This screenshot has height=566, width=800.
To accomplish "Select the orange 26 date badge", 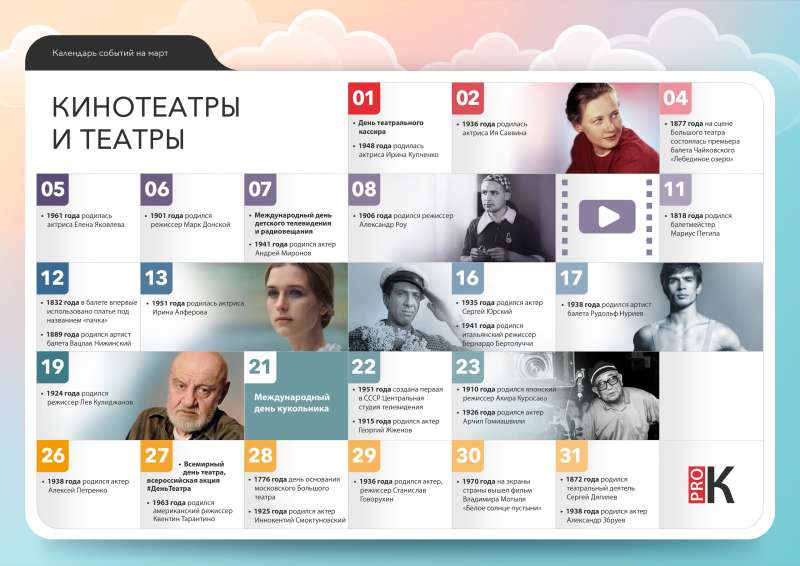I will (52, 456).
